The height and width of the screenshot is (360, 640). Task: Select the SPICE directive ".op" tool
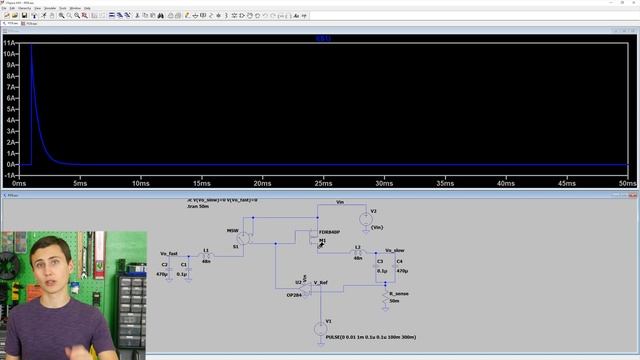(304, 16)
